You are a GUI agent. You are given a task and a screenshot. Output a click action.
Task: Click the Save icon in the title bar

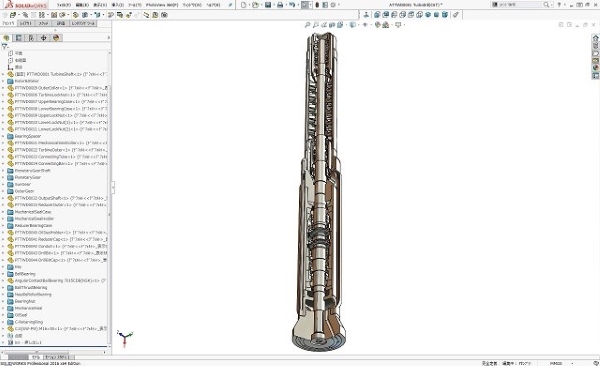tap(268, 5)
